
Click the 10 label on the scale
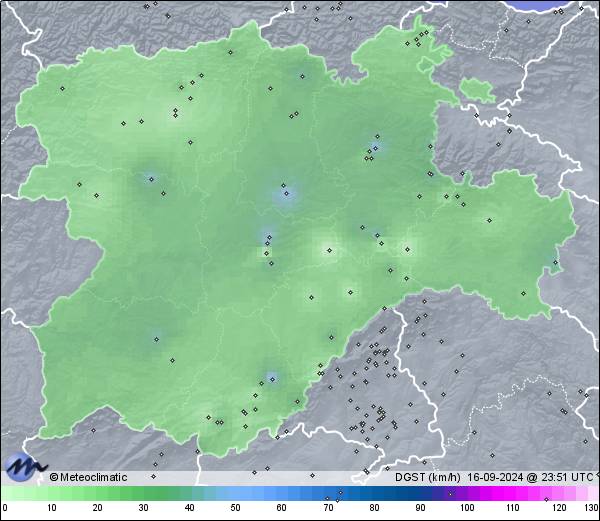[52, 508]
